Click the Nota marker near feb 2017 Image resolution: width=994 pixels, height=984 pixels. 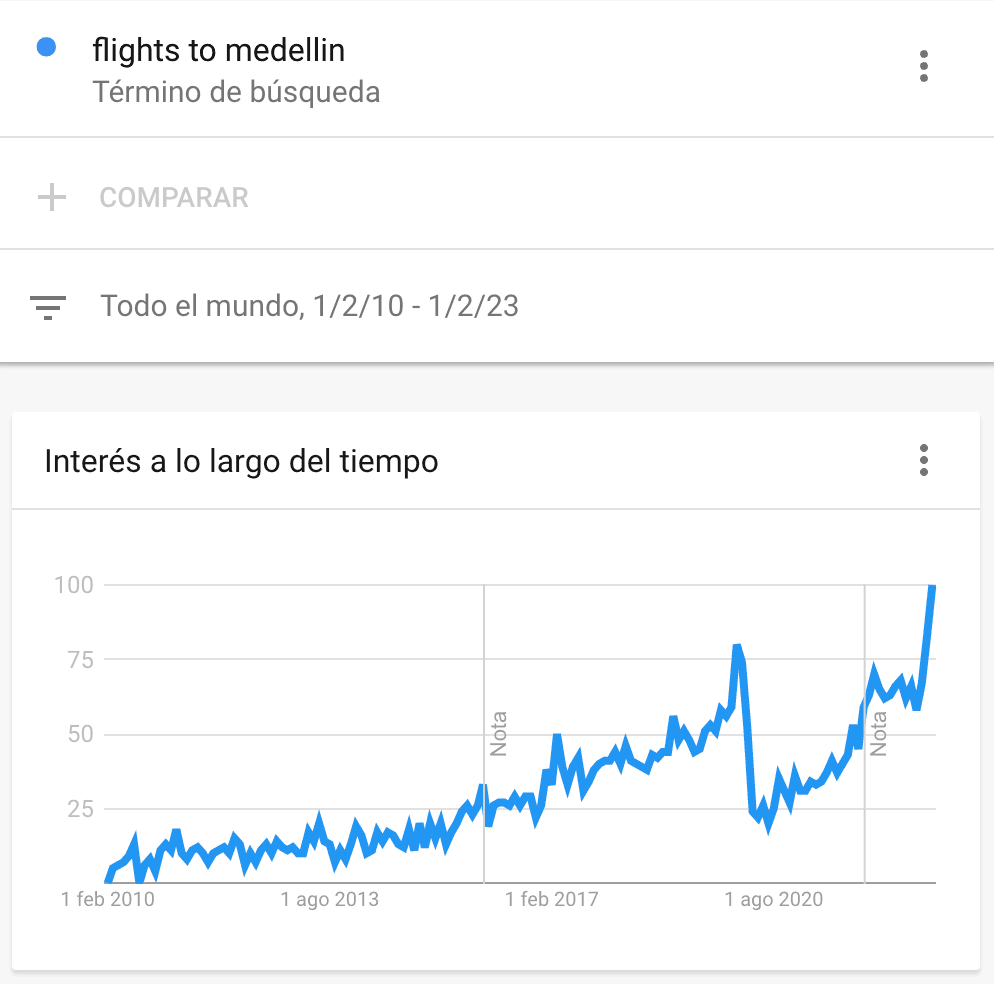[x=498, y=734]
